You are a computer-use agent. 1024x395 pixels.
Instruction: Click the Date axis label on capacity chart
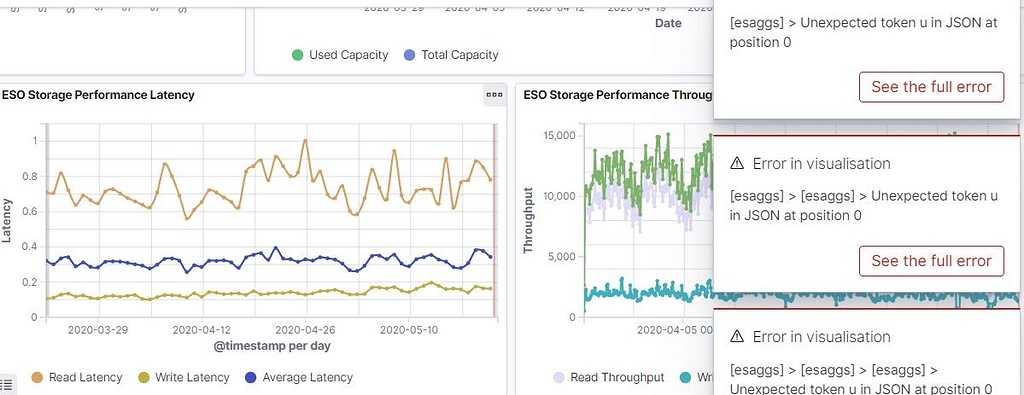(668, 24)
